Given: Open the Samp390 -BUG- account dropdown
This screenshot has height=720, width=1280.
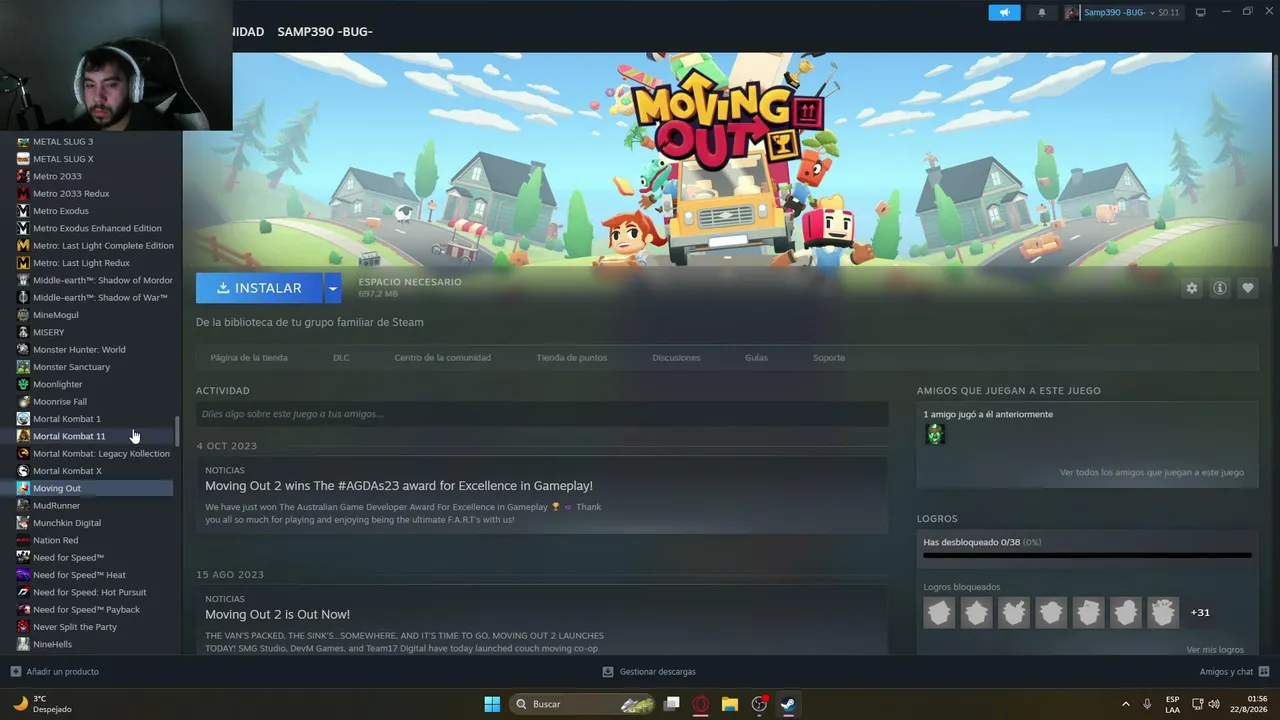Looking at the screenshot, I should coord(1122,12).
